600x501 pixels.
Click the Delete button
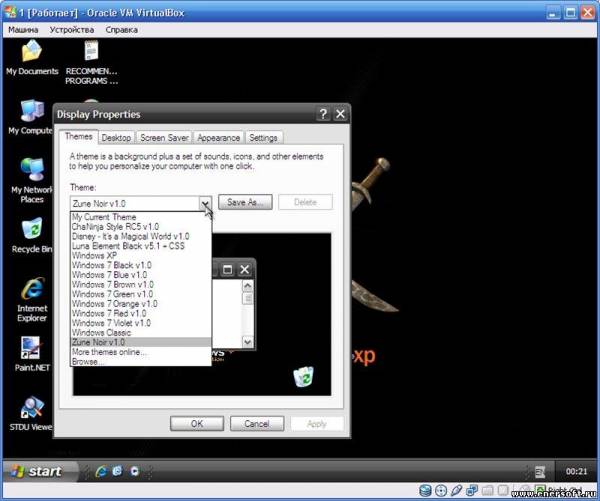[x=305, y=202]
